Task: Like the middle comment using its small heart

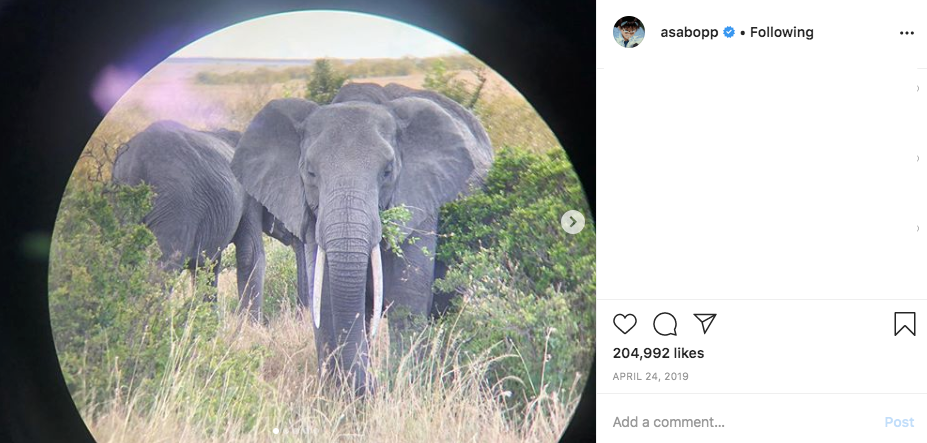Action: click(918, 158)
